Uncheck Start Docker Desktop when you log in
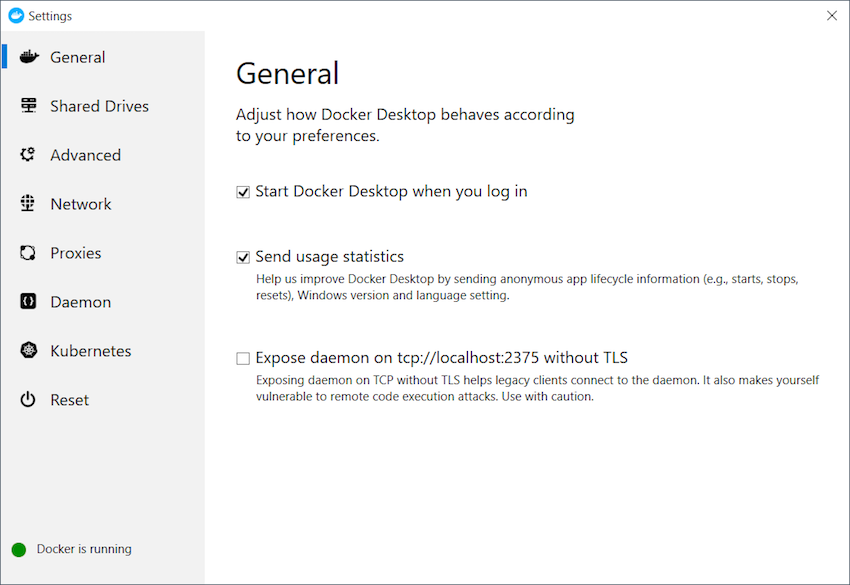 click(243, 192)
